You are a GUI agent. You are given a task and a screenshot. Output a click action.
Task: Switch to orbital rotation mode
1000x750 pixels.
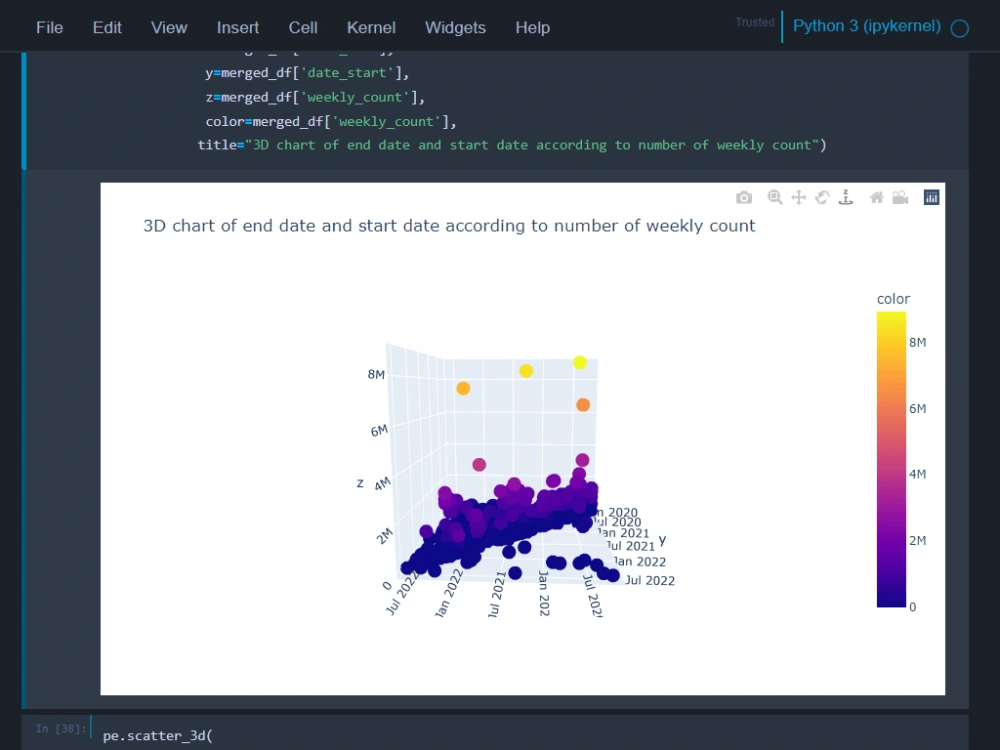[822, 197]
